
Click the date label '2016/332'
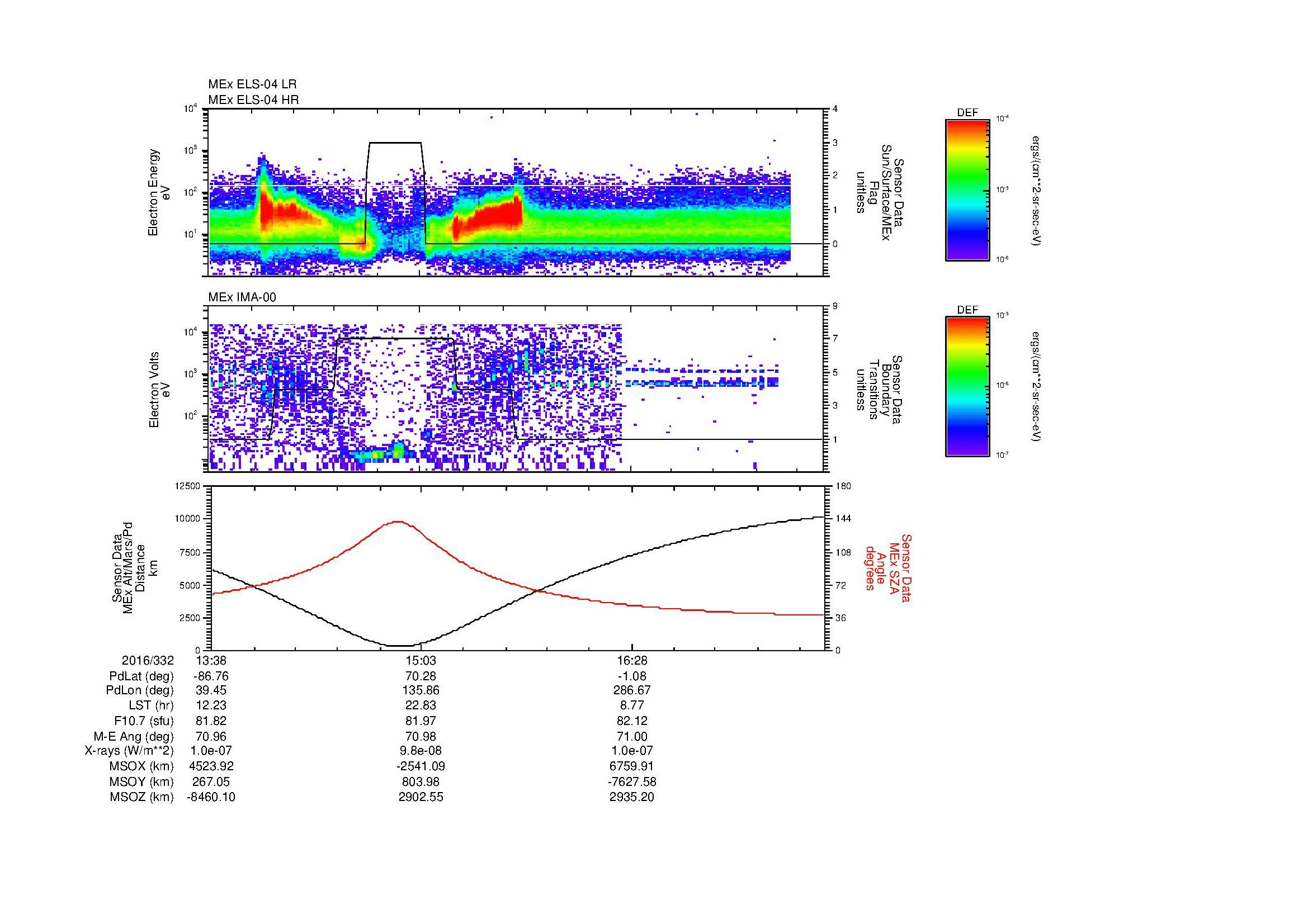pos(148,660)
